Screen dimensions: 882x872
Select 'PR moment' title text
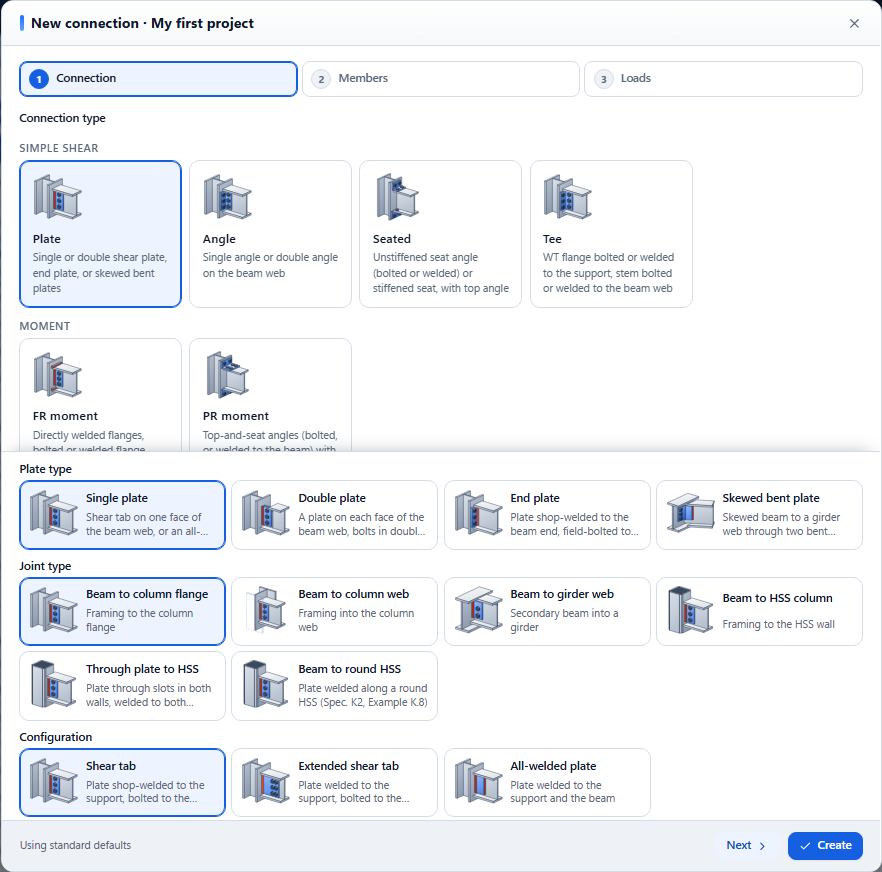(236, 416)
